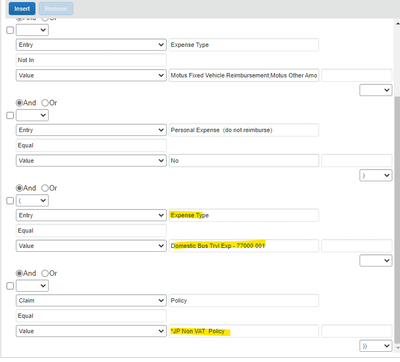Click the Personal Expense (do not reimburse) field
Image resolution: width=400 pixels, height=362 pixels.
(x=244, y=130)
